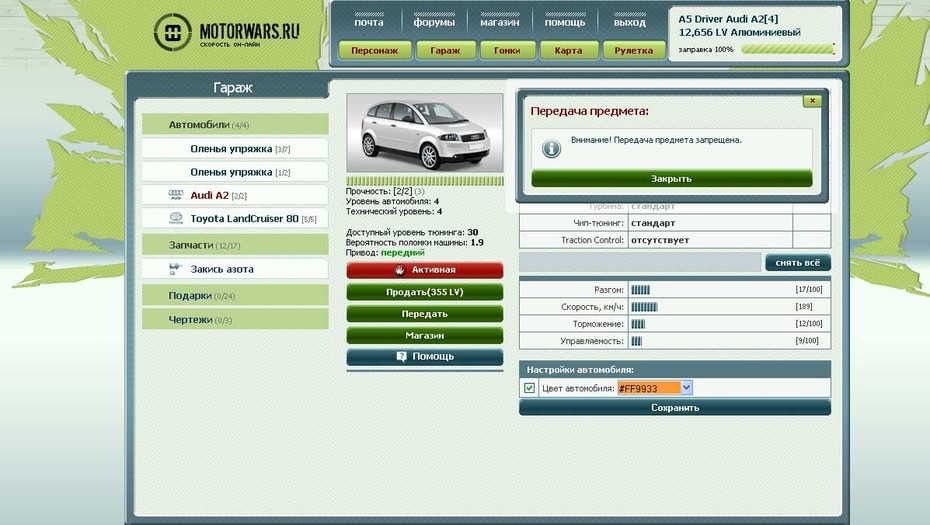
Task: Open the форумы menu item
Action: point(434,22)
